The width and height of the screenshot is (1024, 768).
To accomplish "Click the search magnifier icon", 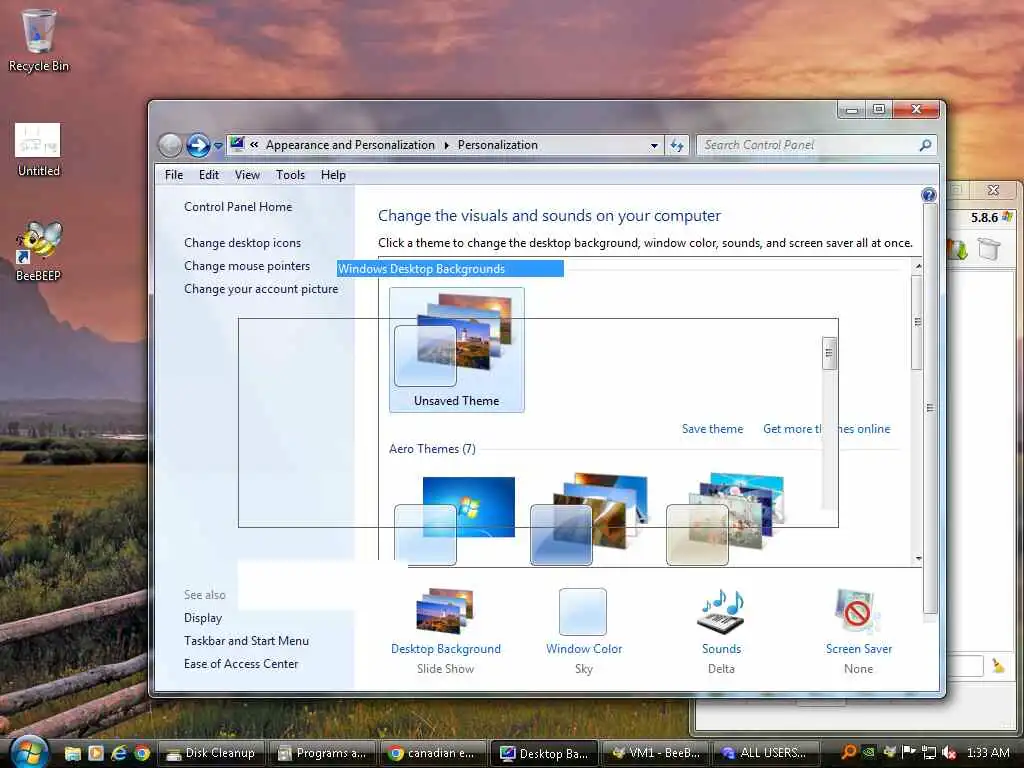I will 925,145.
